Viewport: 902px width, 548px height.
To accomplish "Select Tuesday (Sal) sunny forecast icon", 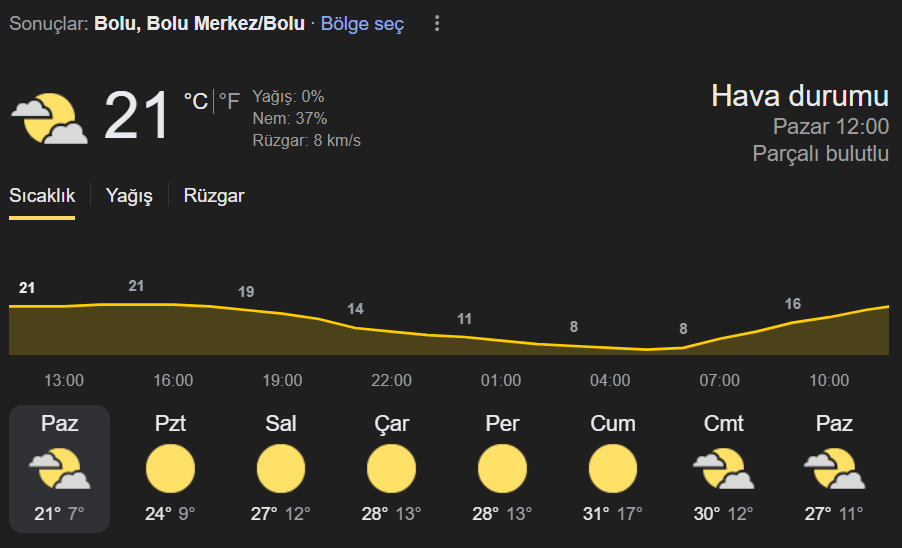I will pos(281,469).
